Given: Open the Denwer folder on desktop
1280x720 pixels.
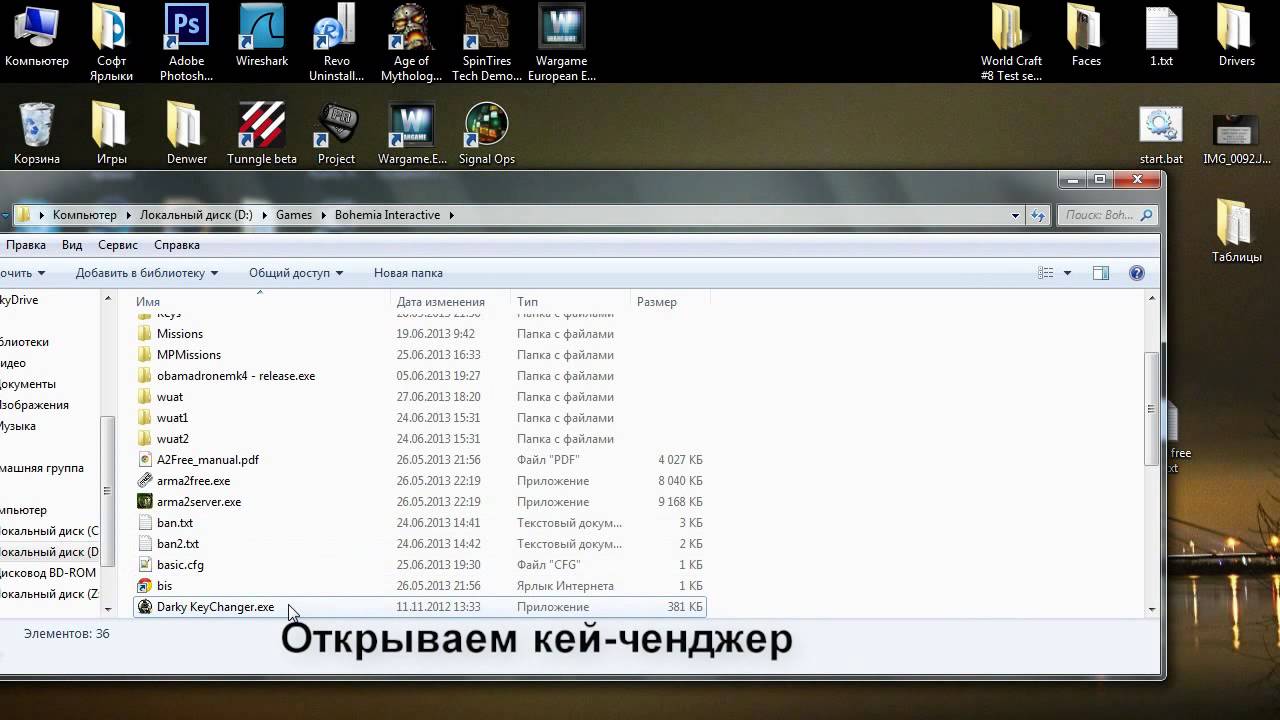Looking at the screenshot, I should [186, 133].
